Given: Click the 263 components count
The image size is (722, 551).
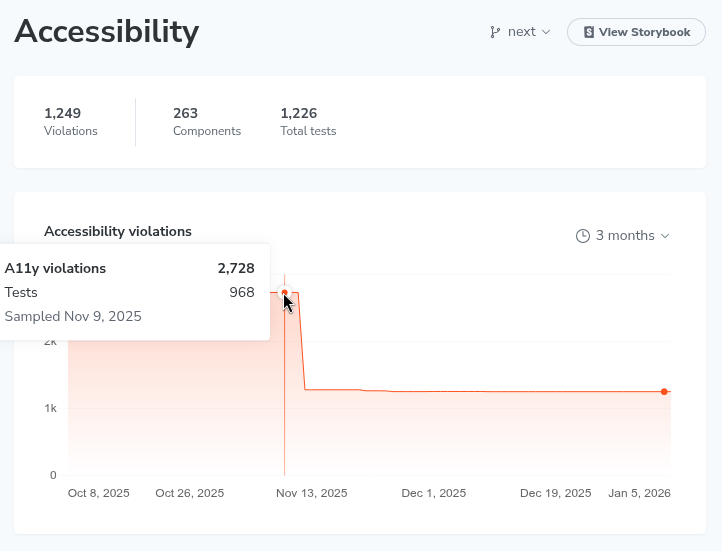Looking at the screenshot, I should coord(186,113).
